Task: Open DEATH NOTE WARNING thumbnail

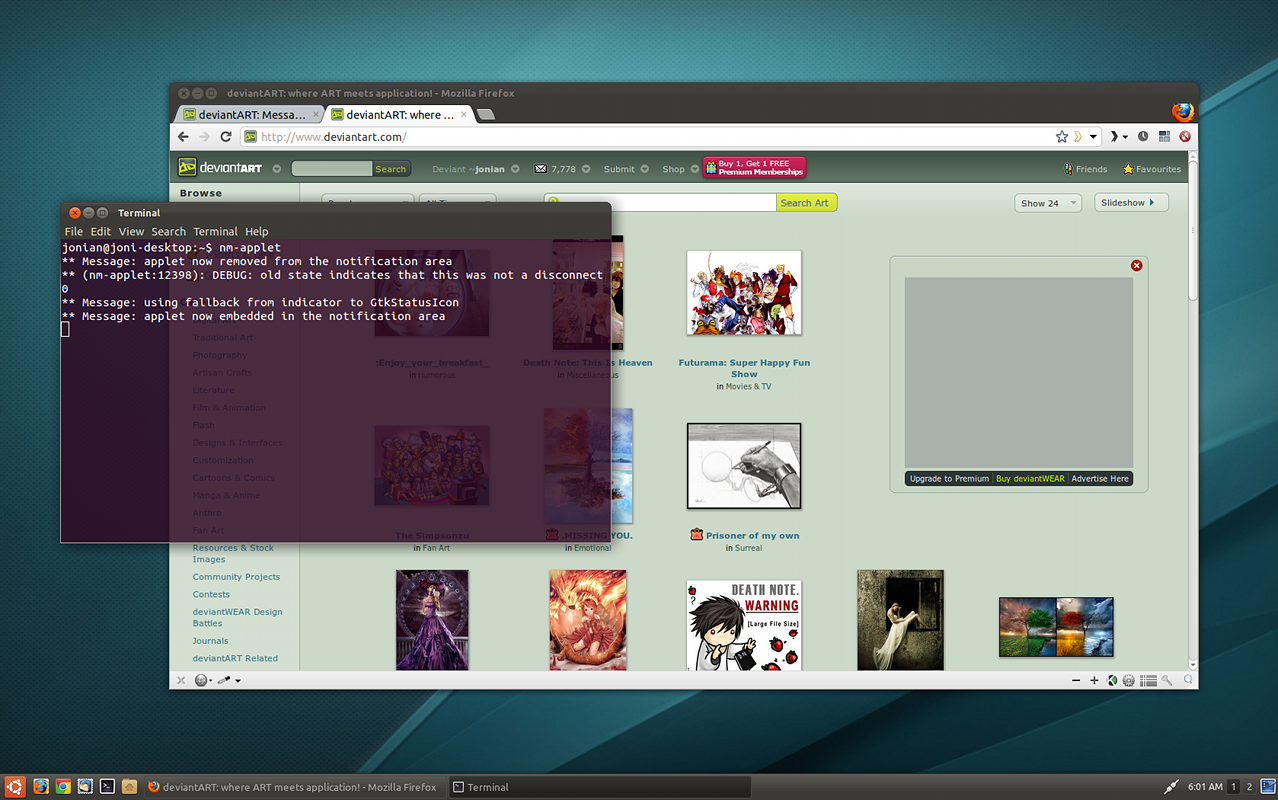Action: (744, 625)
